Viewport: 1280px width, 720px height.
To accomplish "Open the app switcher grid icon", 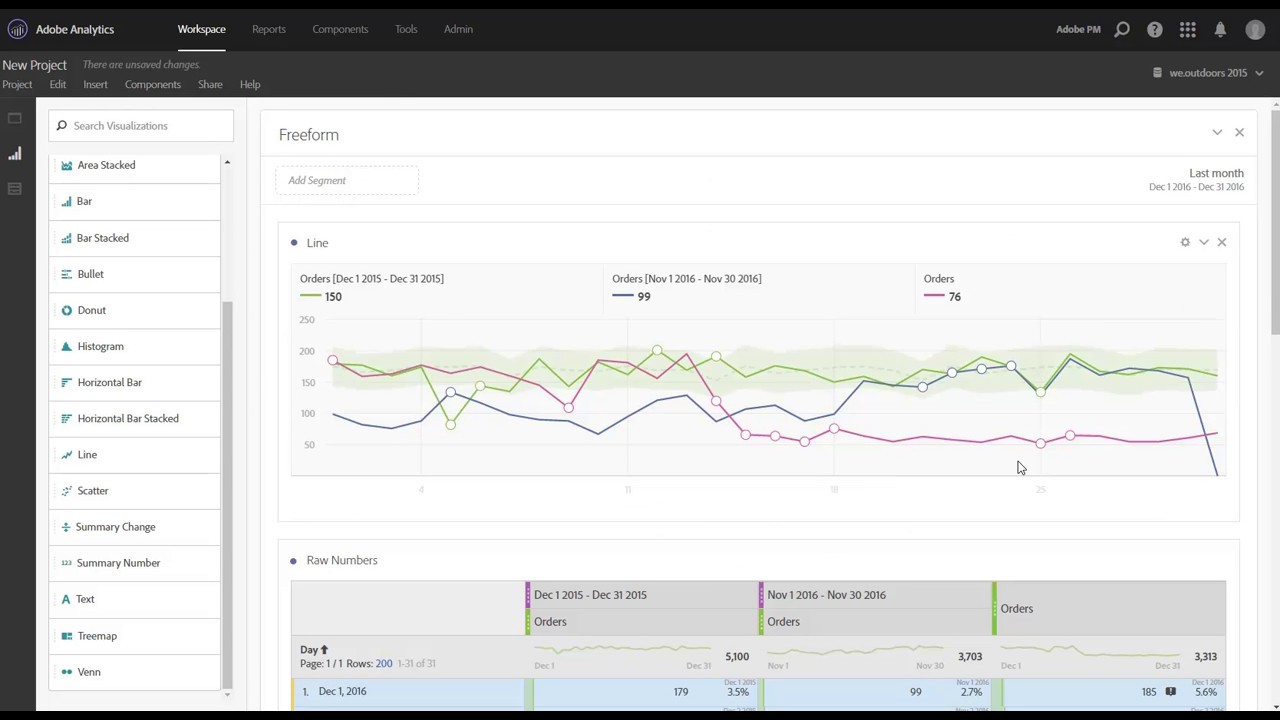I will 1188,30.
